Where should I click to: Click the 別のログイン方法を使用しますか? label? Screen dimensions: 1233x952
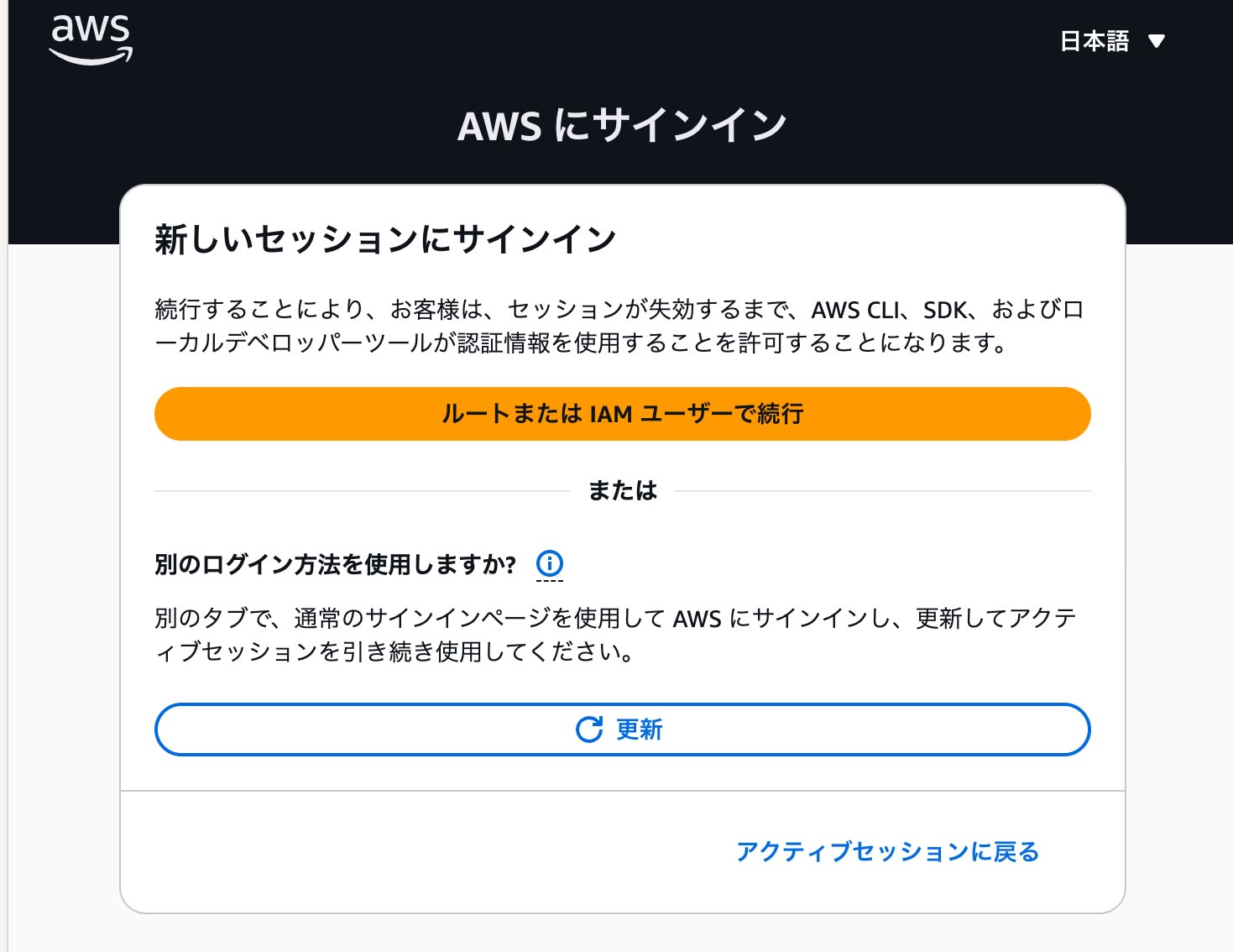tap(336, 564)
